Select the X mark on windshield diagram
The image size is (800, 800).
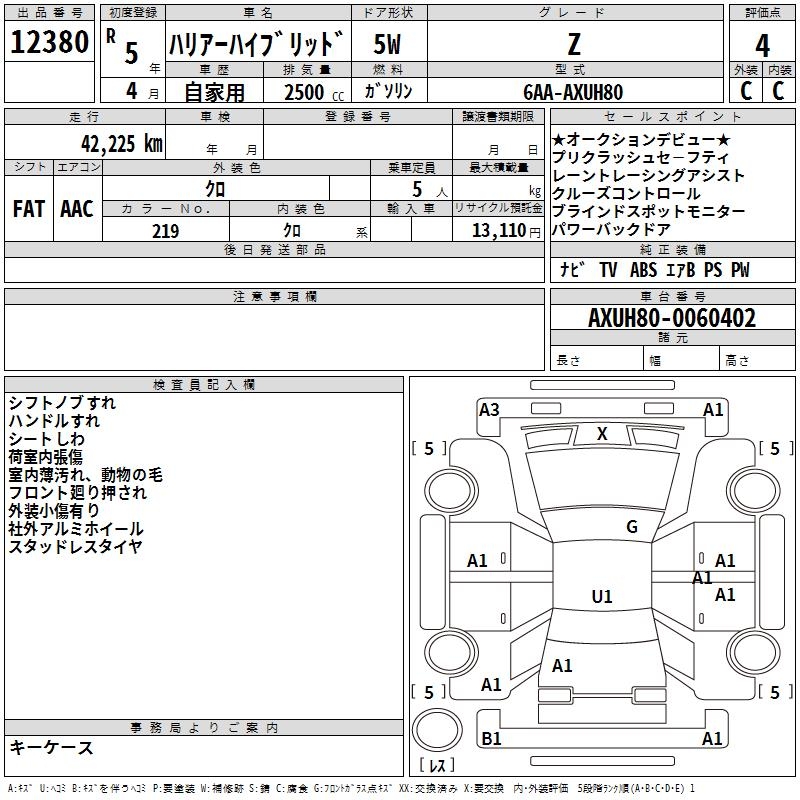click(602, 434)
